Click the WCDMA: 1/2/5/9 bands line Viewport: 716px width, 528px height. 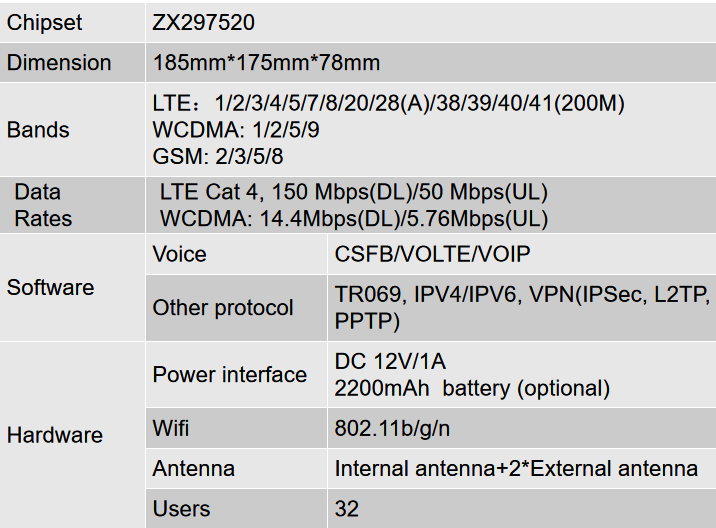[x=236, y=130]
